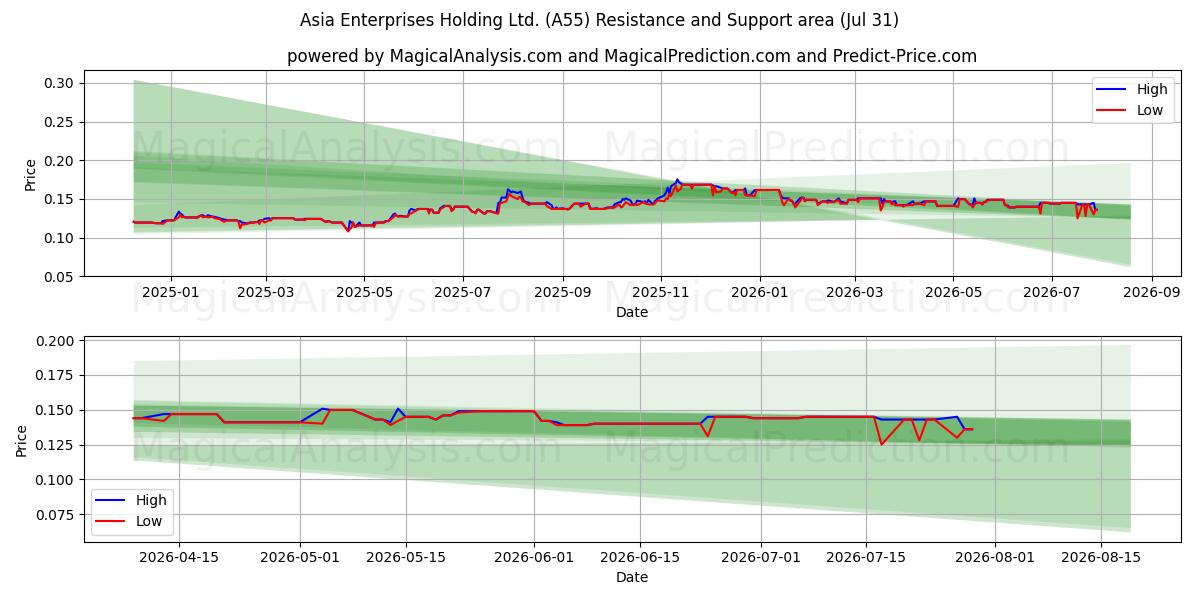Click the November 2025 price peak on top chart
1200x600 pixels.
click(677, 180)
